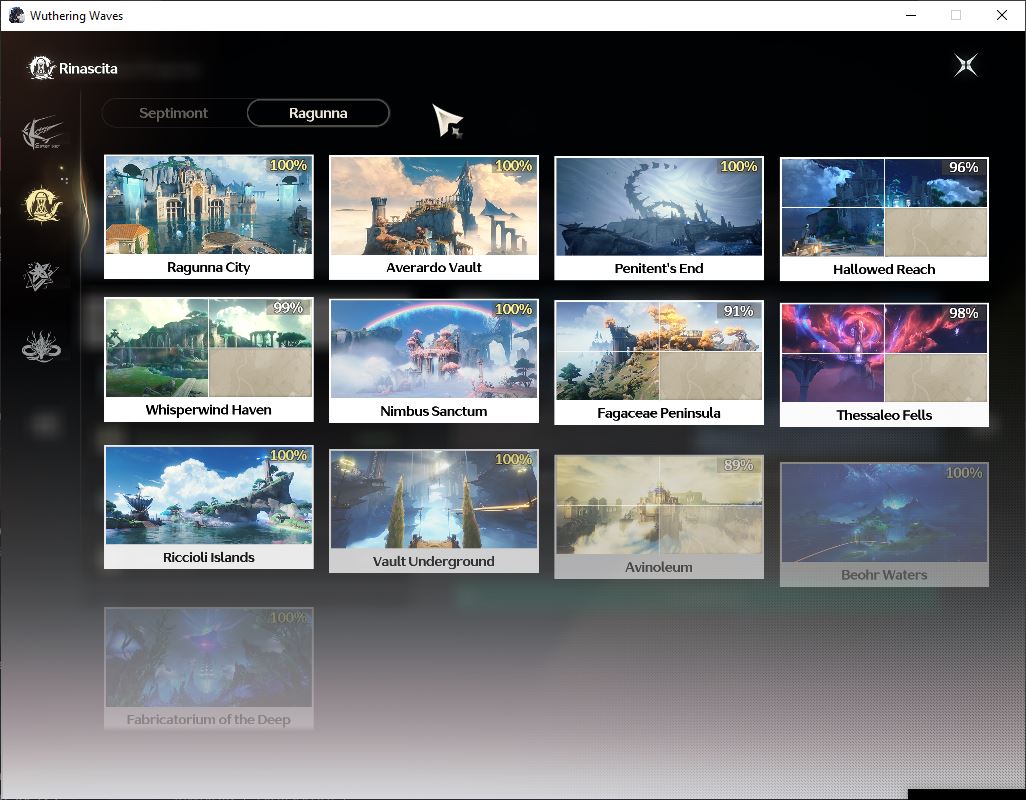The image size is (1026, 800).
Task: Select the flower-shaped region emblem in sidebar
Action: [x=41, y=346]
